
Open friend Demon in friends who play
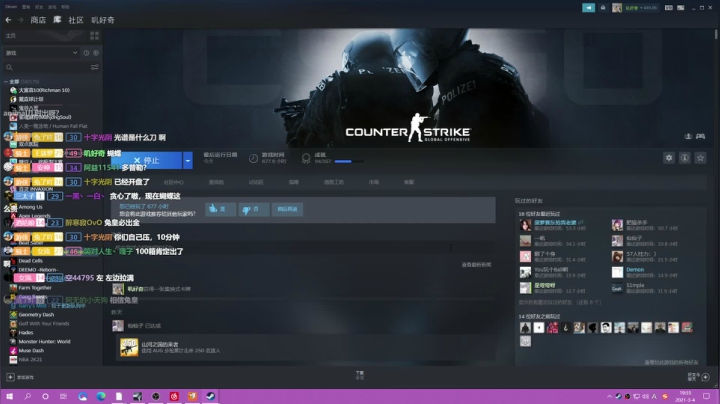coord(635,270)
